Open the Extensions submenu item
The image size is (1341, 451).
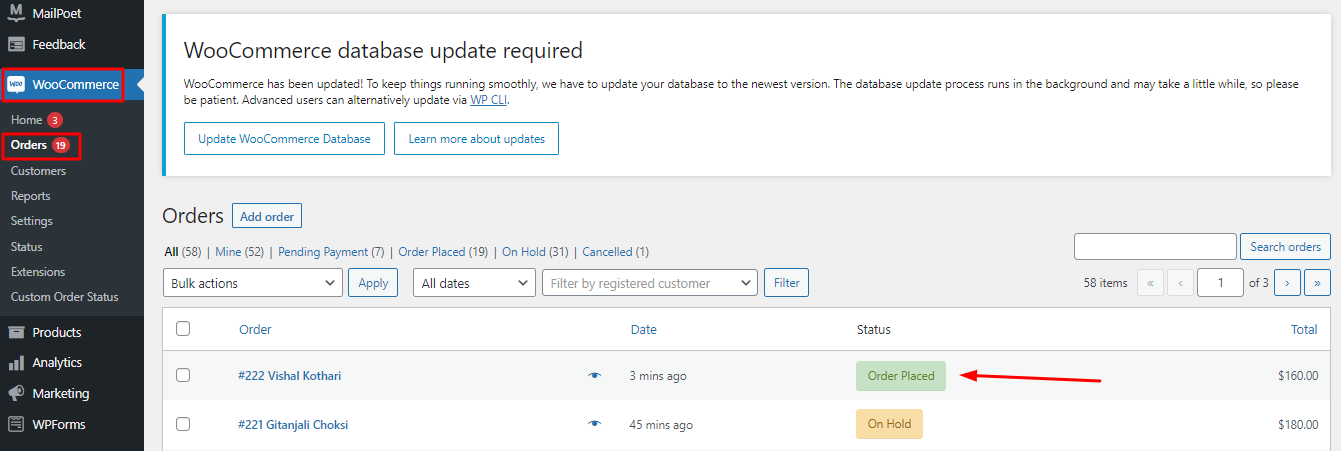point(38,272)
